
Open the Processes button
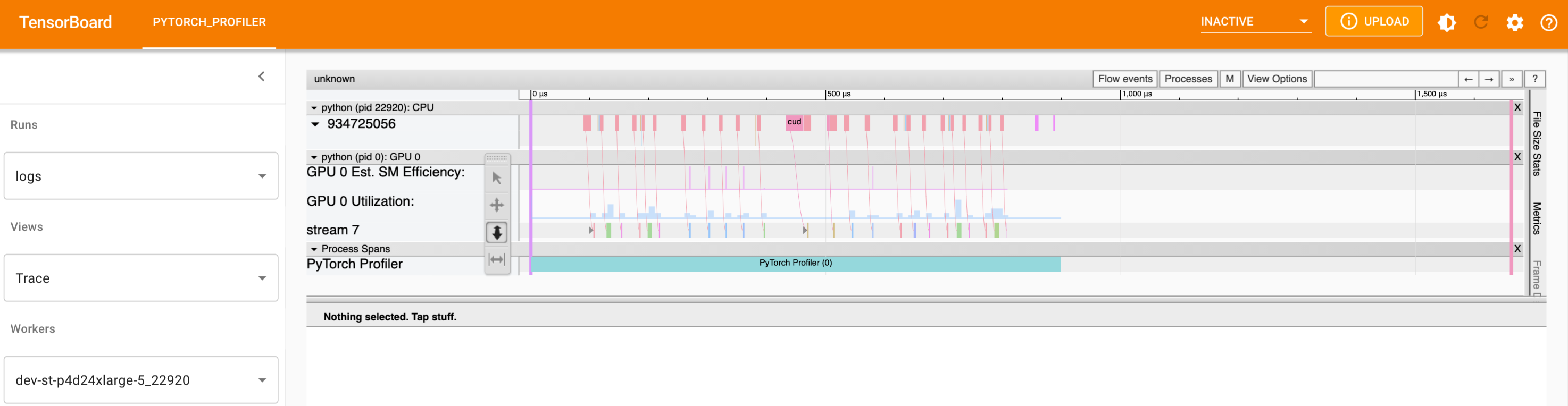tap(1188, 79)
